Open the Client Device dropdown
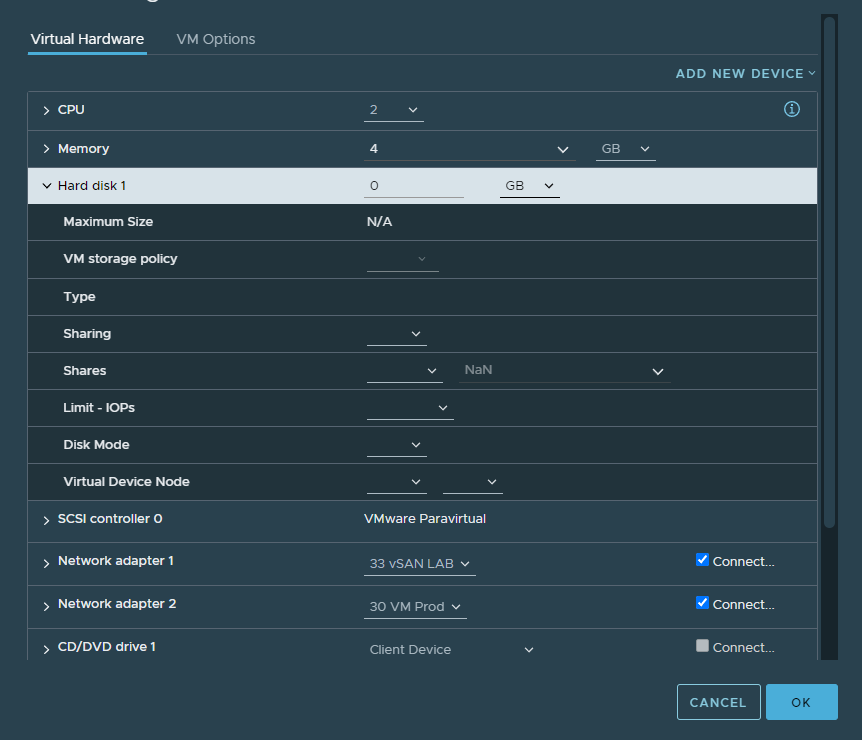Screen dimensions: 862x740 [x=451, y=649]
